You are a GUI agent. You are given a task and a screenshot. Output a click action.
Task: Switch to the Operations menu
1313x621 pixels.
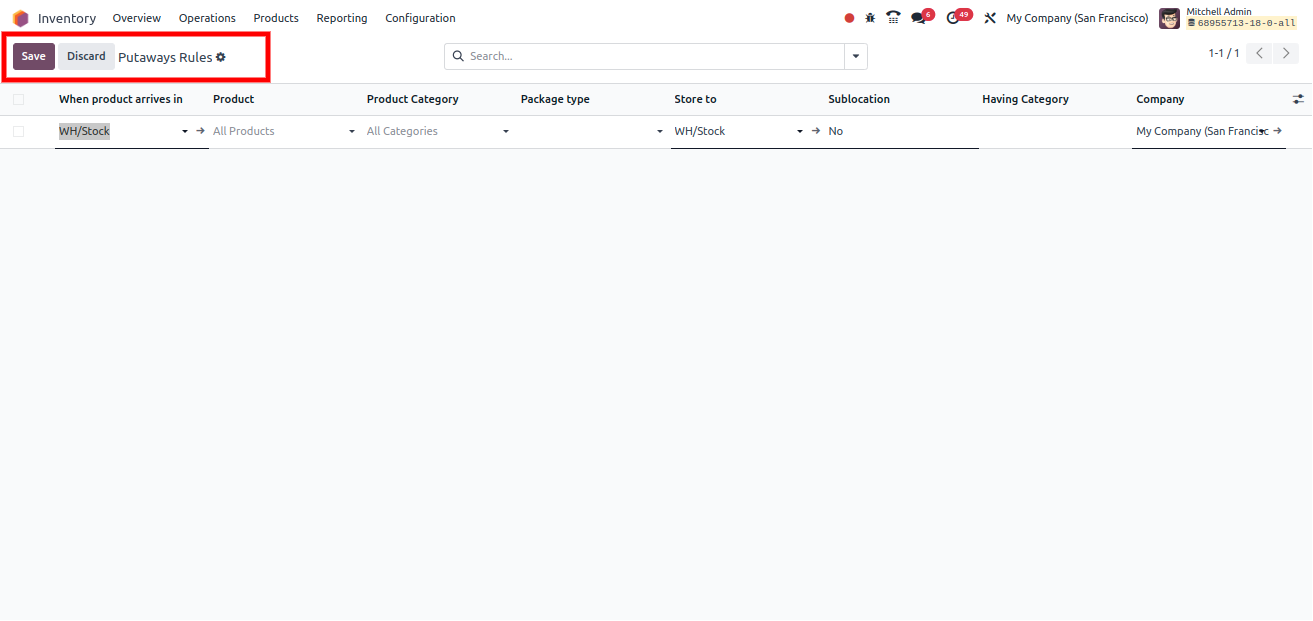click(x=207, y=17)
